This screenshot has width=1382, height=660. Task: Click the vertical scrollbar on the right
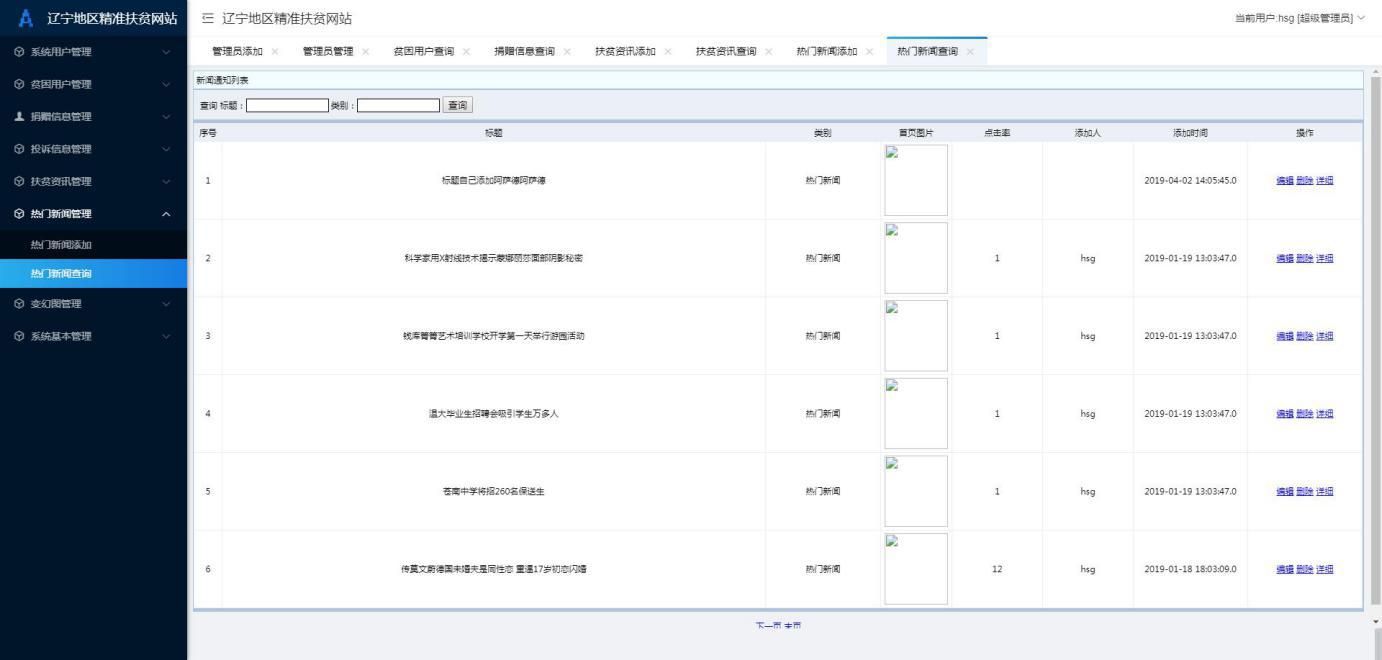point(1375,340)
